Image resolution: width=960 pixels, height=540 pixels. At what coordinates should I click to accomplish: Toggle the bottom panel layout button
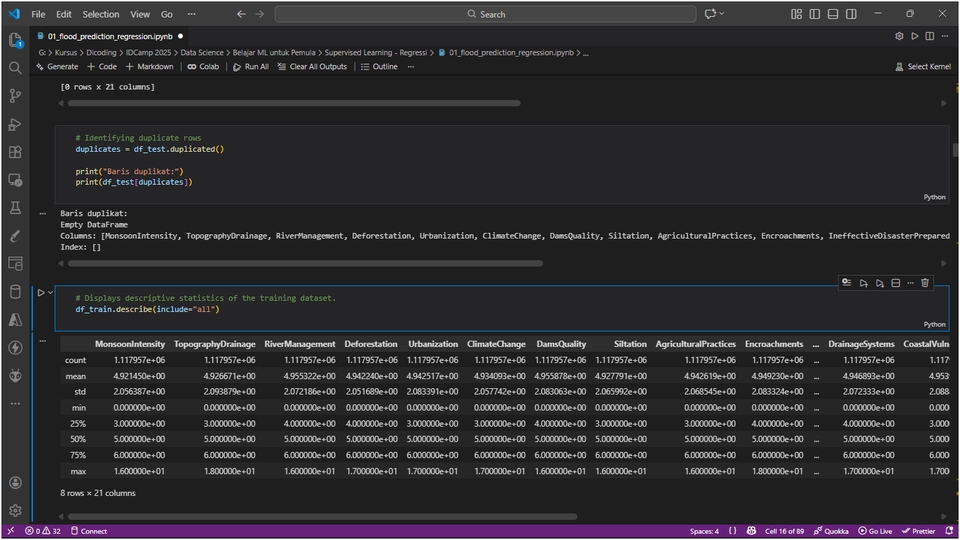pyautogui.click(x=831, y=14)
